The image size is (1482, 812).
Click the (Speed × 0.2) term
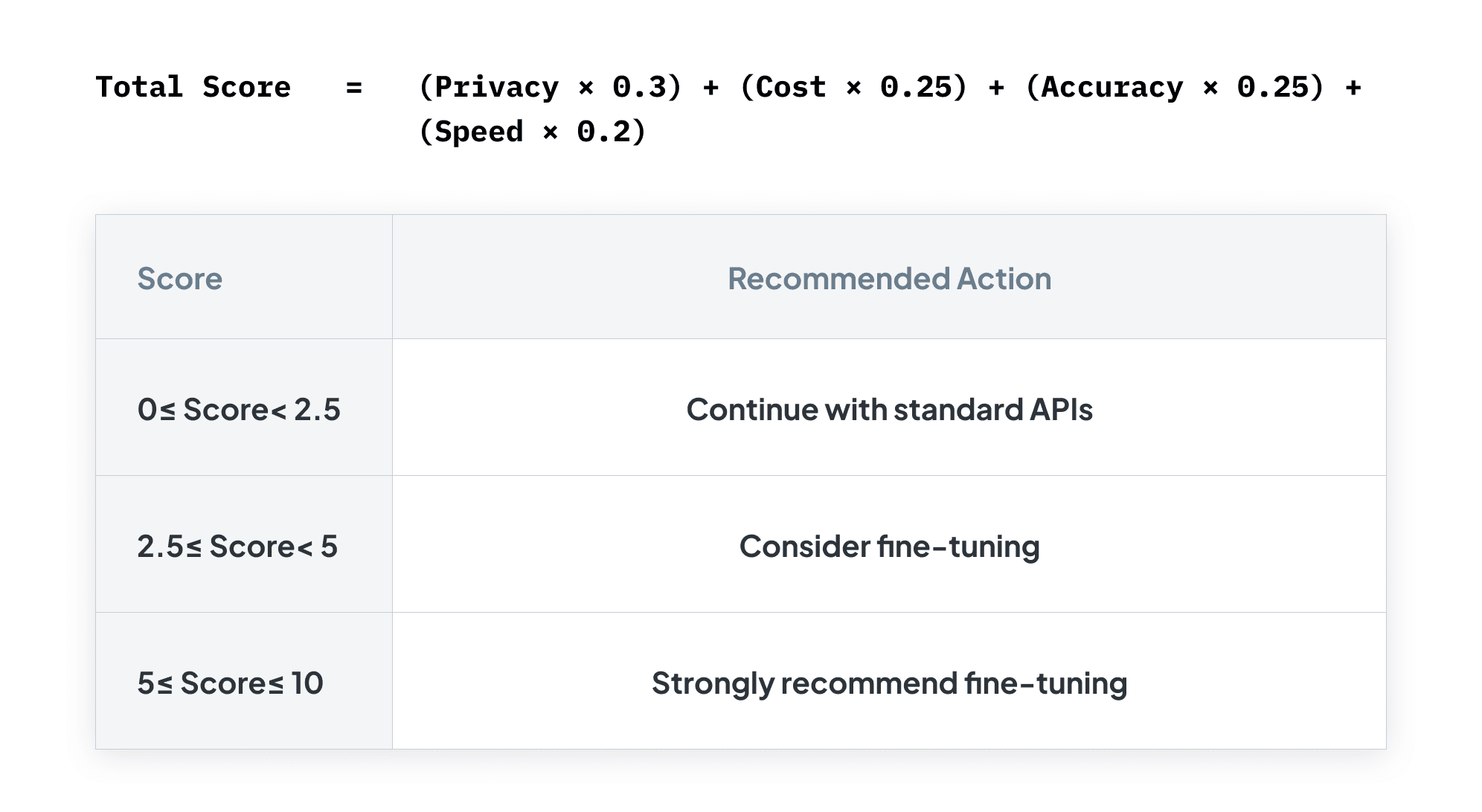coord(532,132)
